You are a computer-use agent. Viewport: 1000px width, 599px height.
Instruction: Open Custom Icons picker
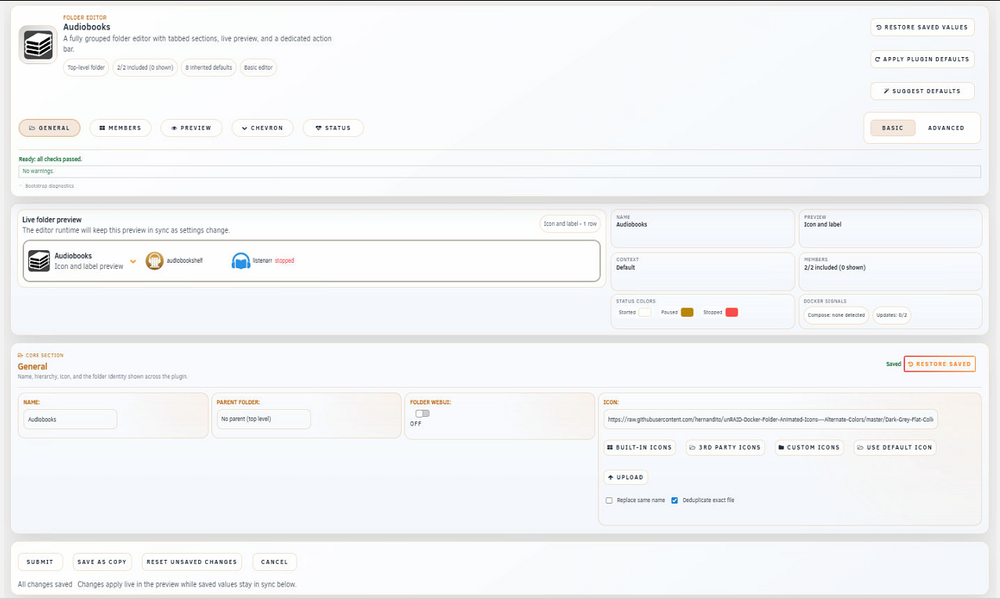pos(809,447)
